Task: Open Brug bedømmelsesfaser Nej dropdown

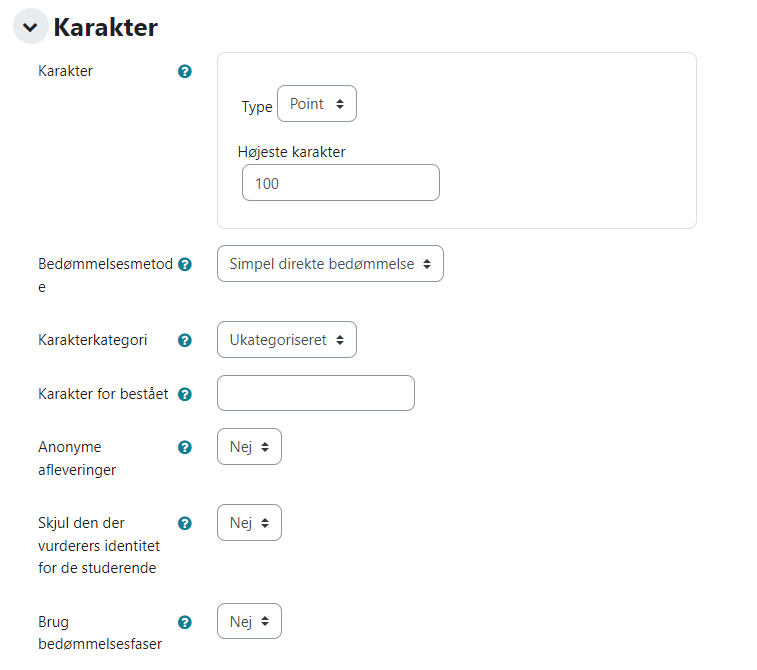Action: tap(249, 621)
